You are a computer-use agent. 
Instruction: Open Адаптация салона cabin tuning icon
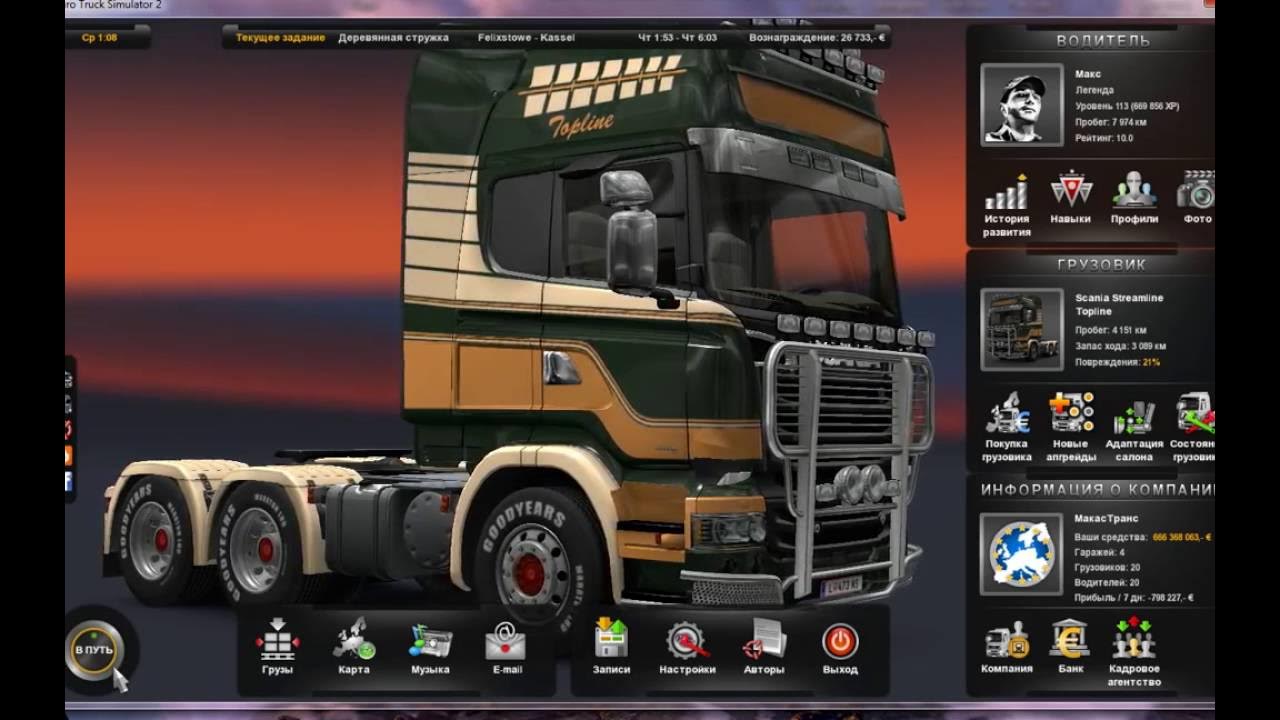pyautogui.click(x=1134, y=415)
